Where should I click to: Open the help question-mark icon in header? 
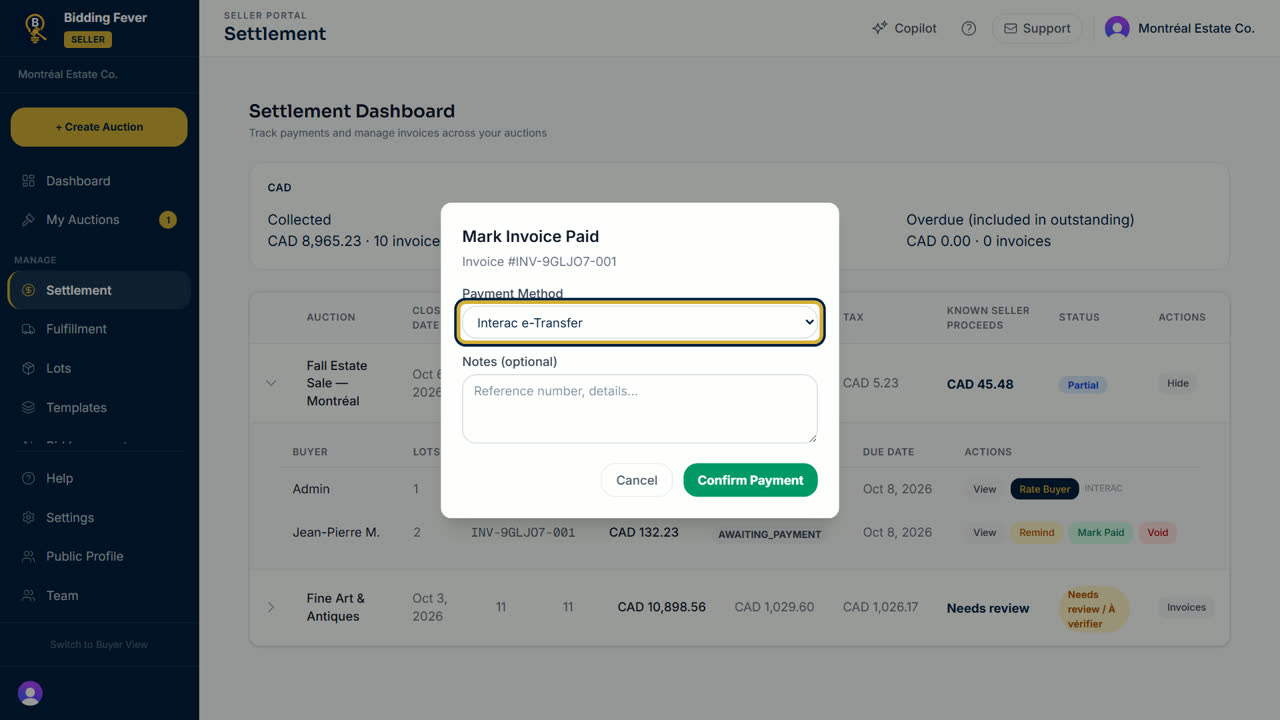[968, 28]
